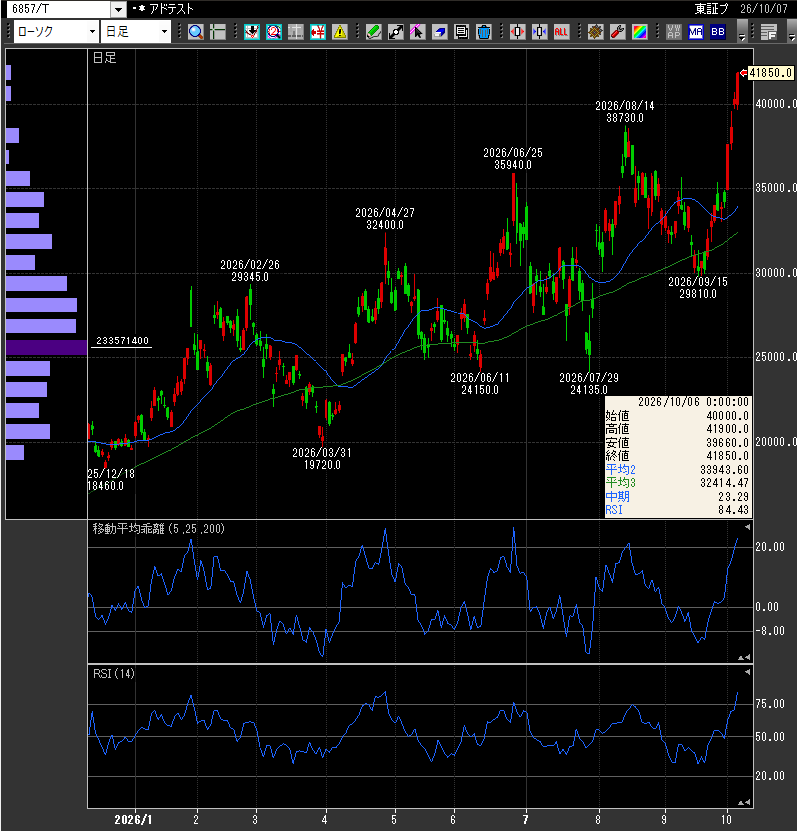Click the stacked documents copy icon
The width and height of the screenshot is (797, 831).
point(462,32)
